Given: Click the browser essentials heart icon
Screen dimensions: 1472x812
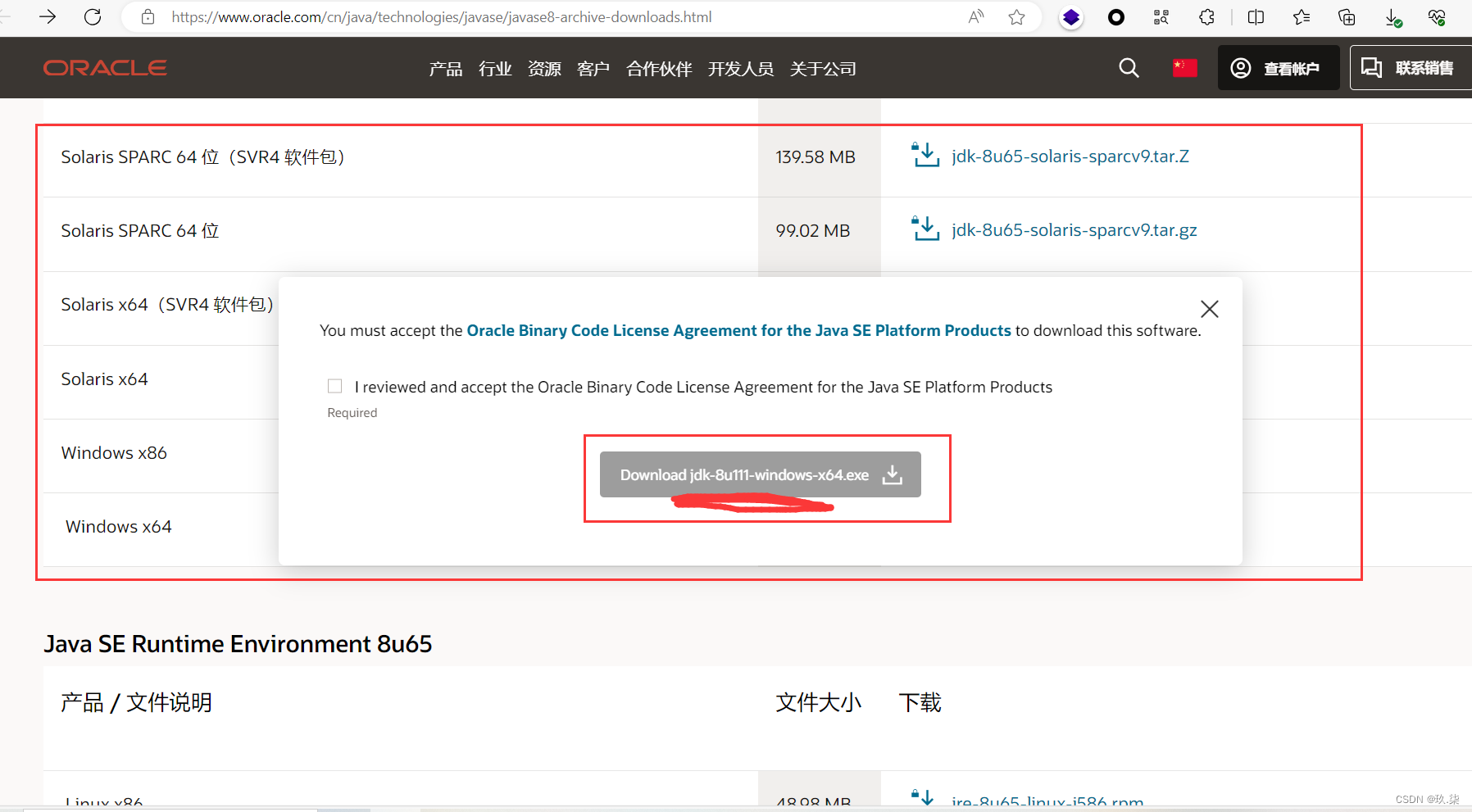Looking at the screenshot, I should pos(1436,17).
